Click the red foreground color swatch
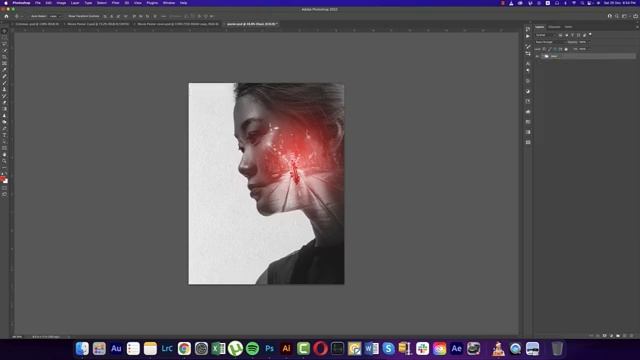This screenshot has height=360, width=640. pyautogui.click(x=3, y=179)
